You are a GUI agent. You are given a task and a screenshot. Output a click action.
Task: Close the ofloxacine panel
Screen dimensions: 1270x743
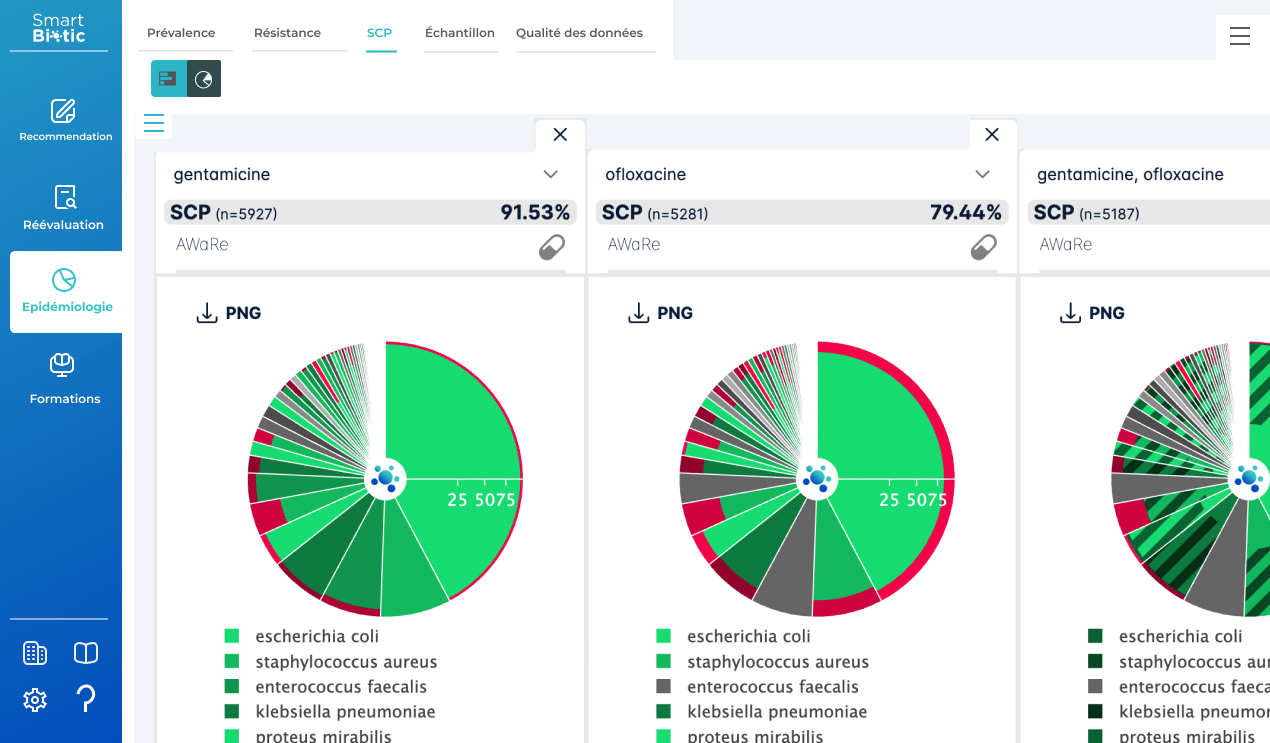[x=992, y=134]
